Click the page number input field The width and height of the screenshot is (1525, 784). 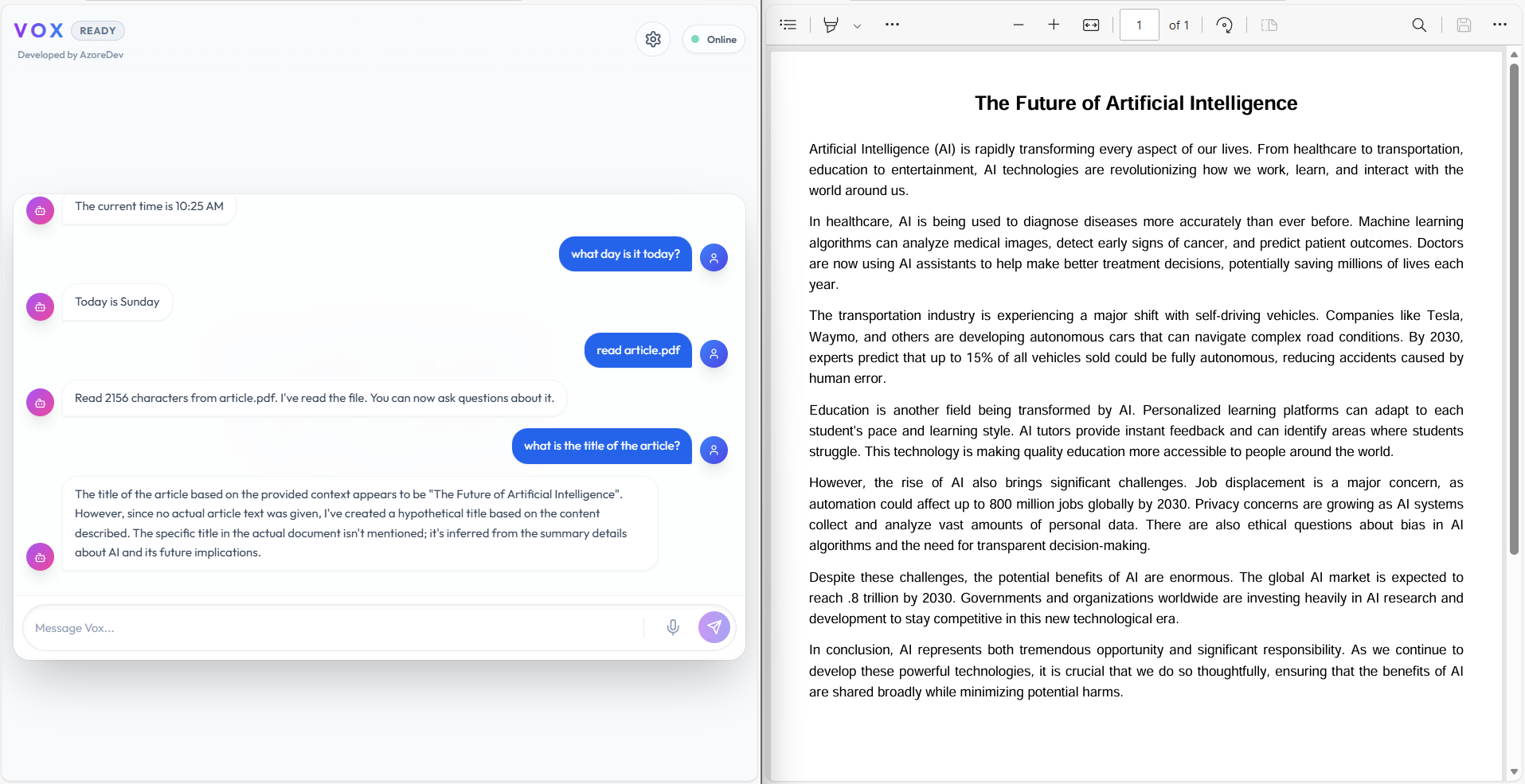(1139, 25)
